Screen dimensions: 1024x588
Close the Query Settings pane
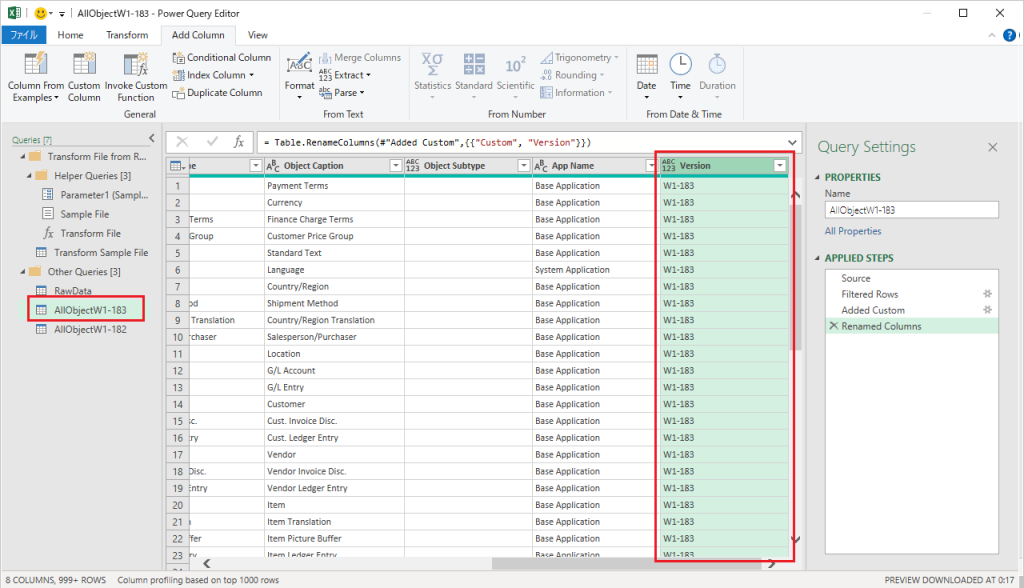993,147
